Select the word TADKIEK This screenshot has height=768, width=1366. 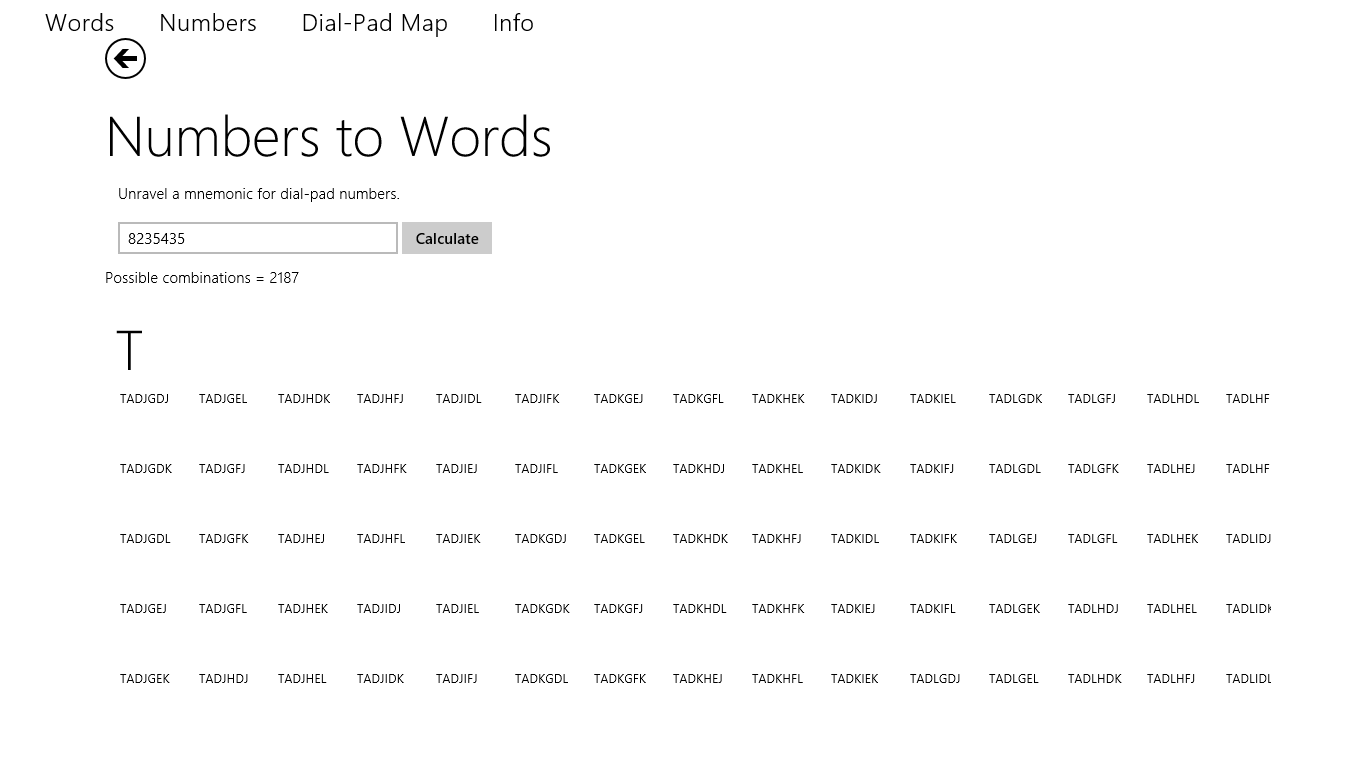tap(854, 679)
